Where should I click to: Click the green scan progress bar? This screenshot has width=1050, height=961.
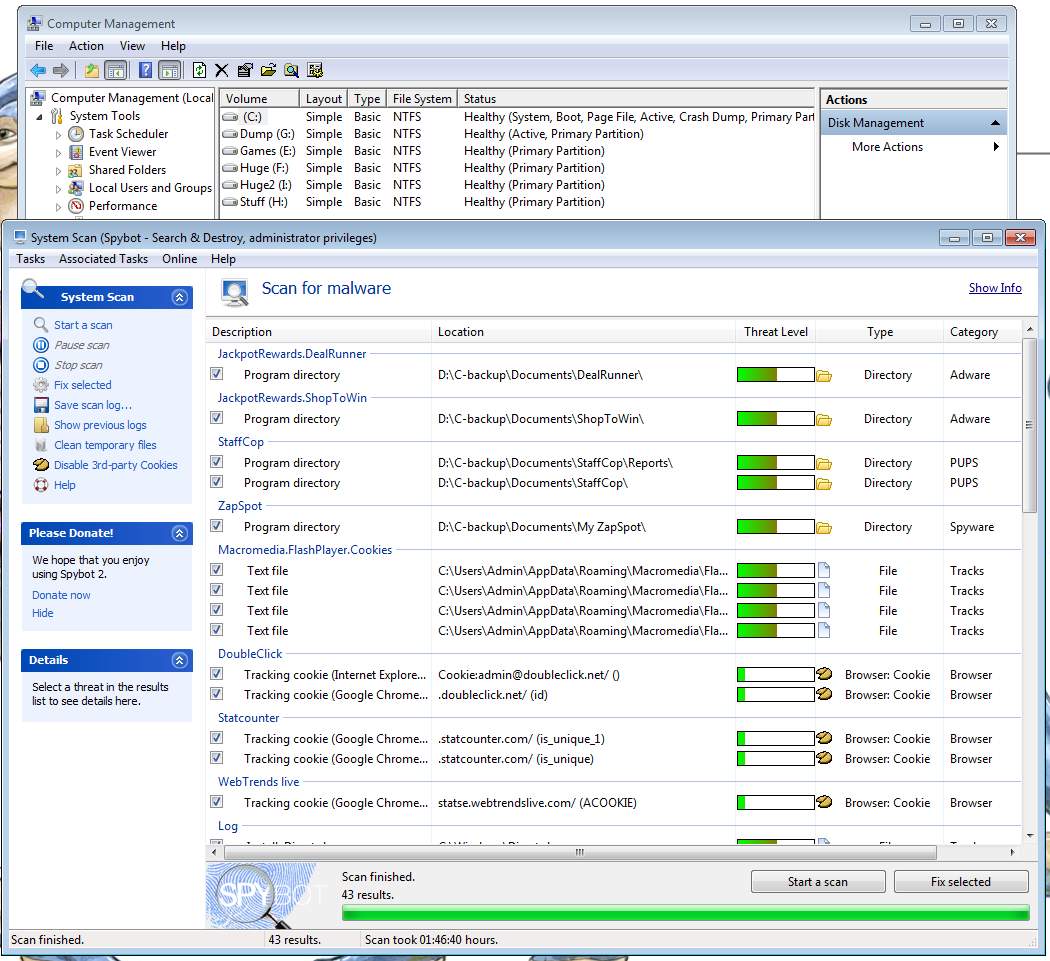coord(685,913)
